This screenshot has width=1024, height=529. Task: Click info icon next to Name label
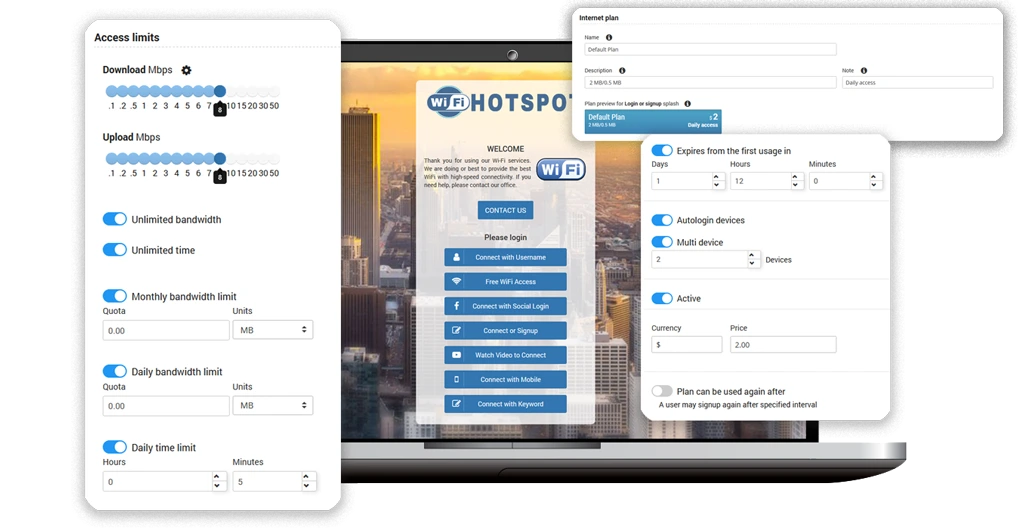pyautogui.click(x=609, y=37)
